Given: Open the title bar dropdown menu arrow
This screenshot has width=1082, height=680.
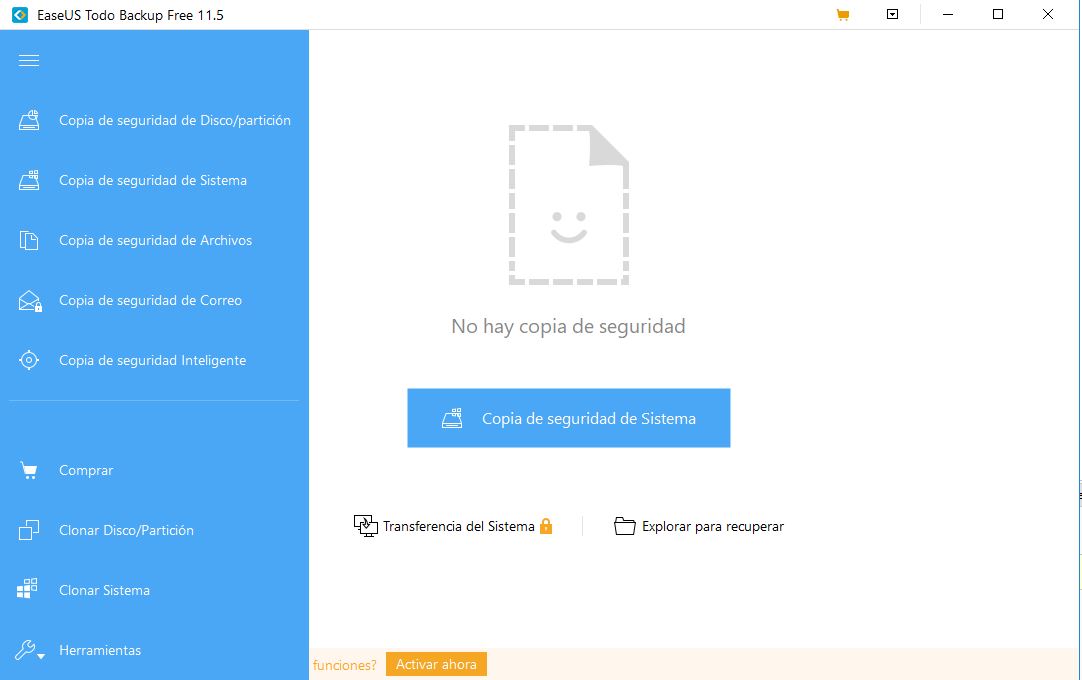Looking at the screenshot, I should tap(893, 15).
